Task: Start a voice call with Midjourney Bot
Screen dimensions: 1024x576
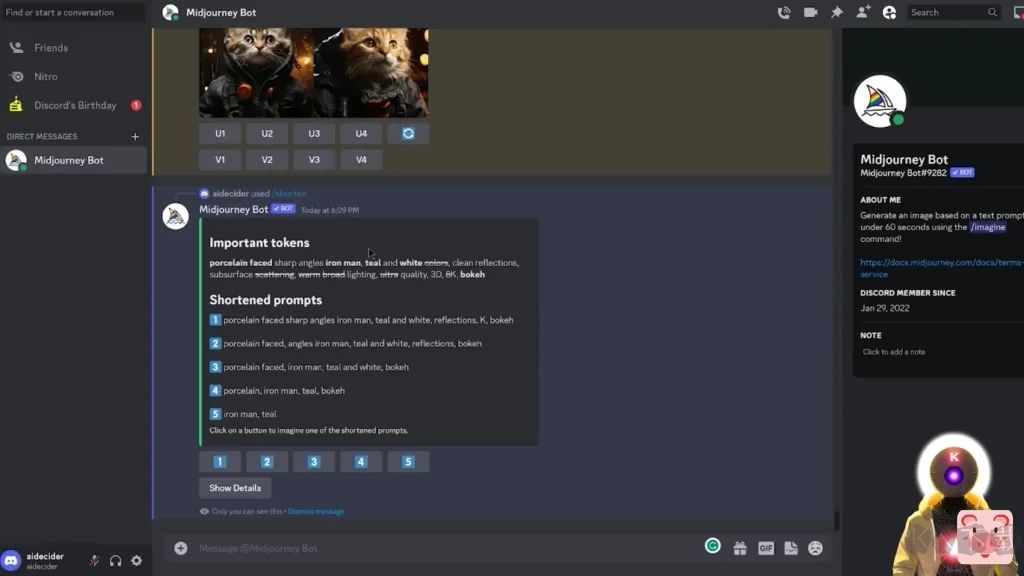Action: pos(784,12)
